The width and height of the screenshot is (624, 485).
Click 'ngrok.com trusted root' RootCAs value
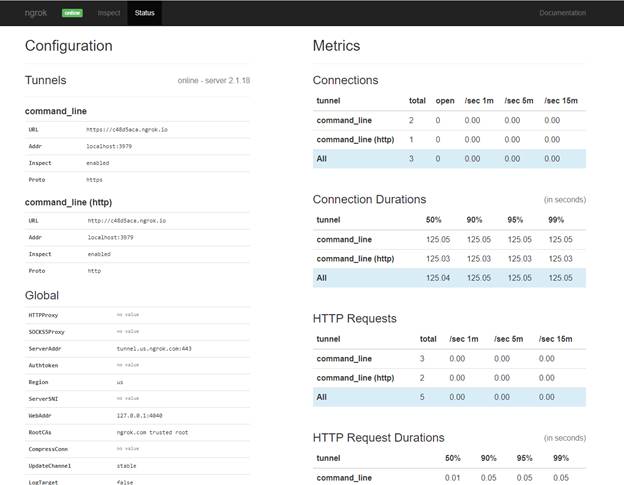152,432
